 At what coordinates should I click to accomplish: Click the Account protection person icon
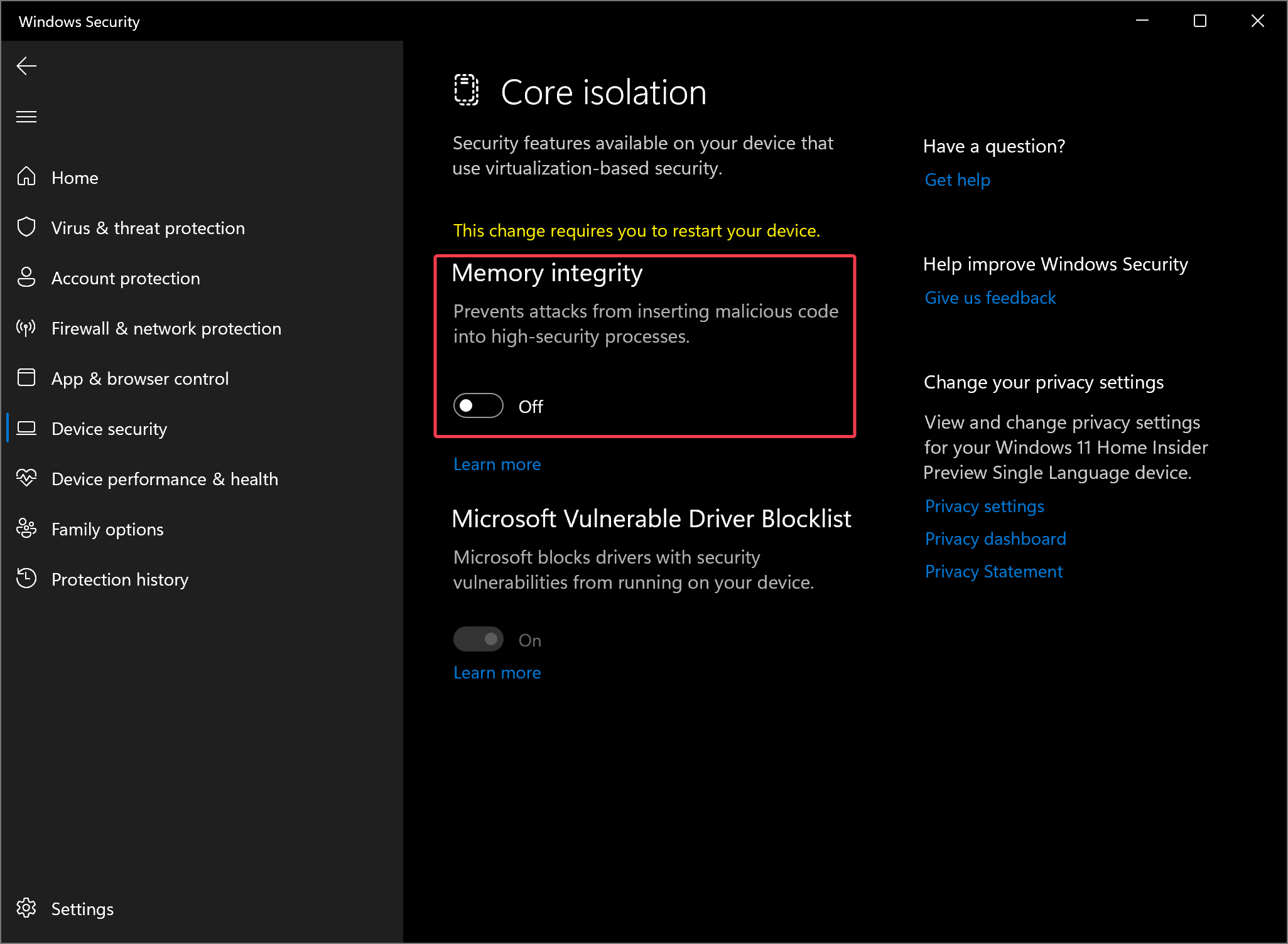26,277
